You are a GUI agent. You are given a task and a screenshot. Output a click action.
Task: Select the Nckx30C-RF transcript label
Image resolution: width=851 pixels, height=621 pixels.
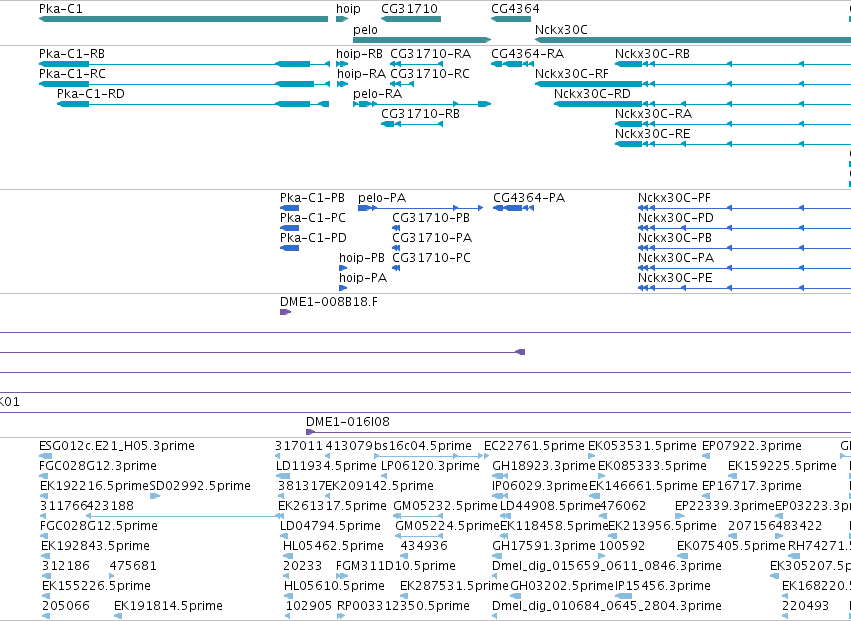[x=572, y=74]
